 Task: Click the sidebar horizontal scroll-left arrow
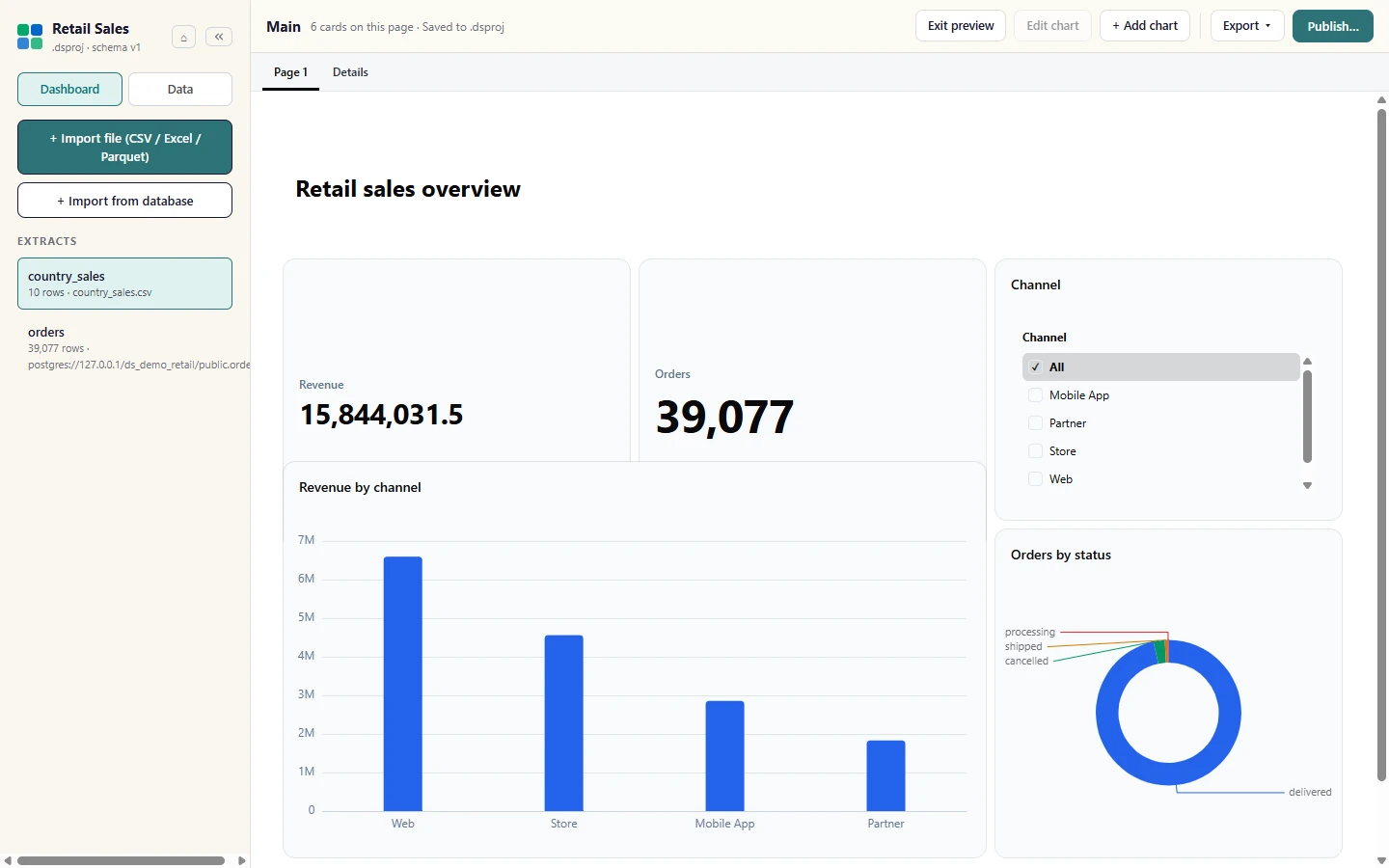8,860
